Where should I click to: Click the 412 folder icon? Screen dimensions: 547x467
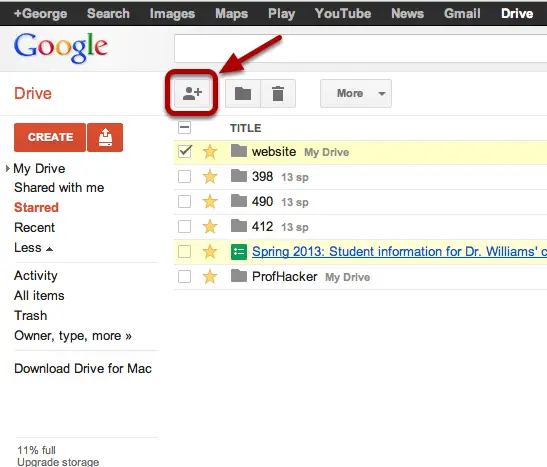point(239,226)
